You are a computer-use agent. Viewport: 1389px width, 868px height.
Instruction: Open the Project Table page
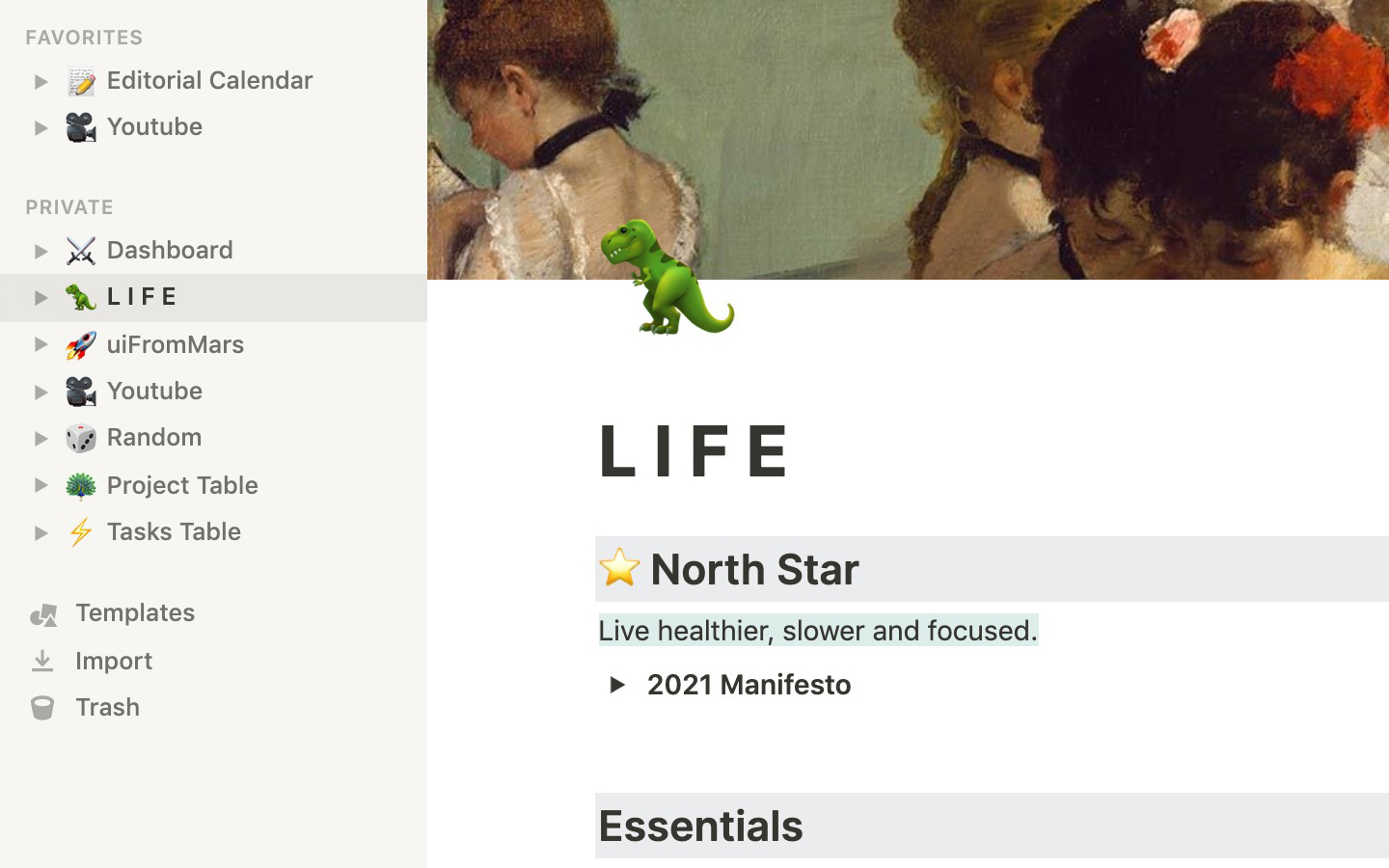[x=182, y=485]
